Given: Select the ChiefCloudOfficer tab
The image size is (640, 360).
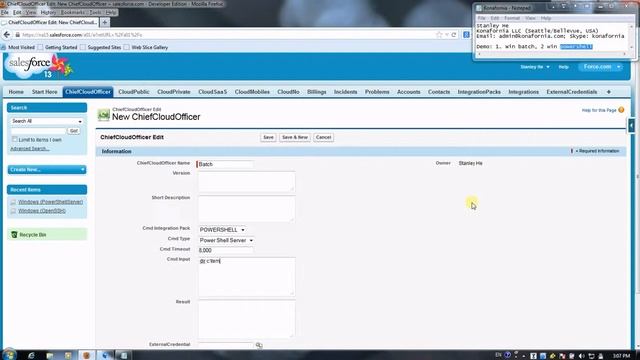Looking at the screenshot, I should (x=88, y=92).
